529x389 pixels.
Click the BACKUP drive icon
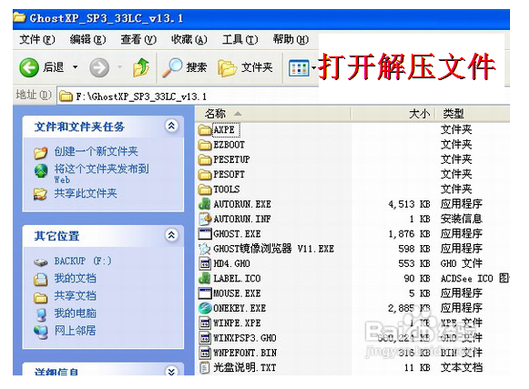point(40,262)
